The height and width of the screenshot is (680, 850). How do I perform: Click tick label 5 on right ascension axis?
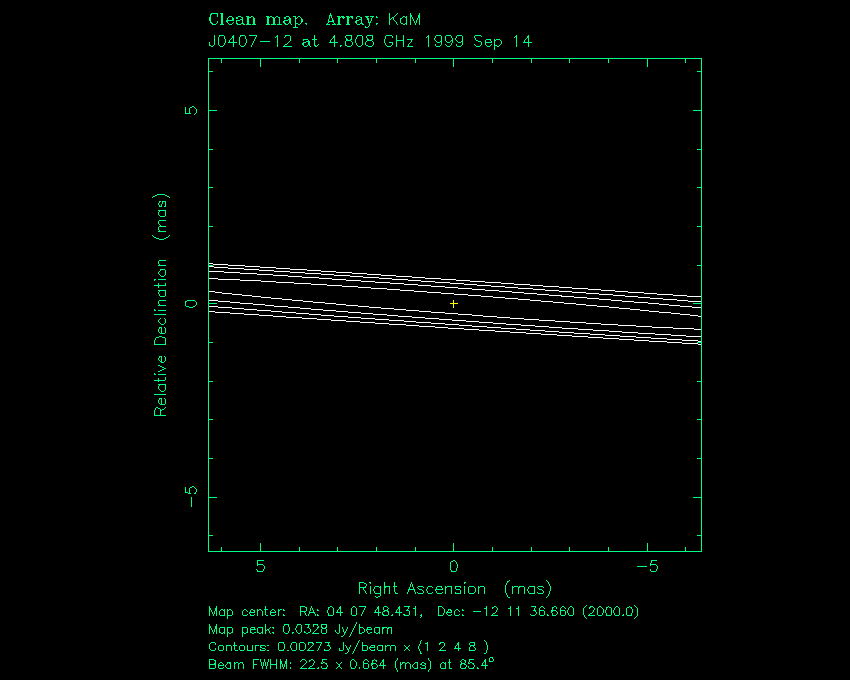[260, 566]
